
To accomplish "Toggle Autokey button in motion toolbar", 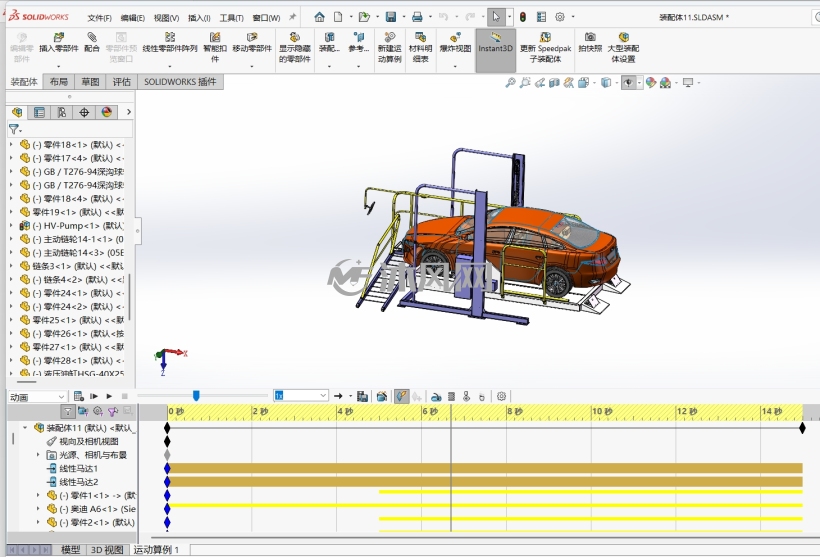I will (401, 396).
